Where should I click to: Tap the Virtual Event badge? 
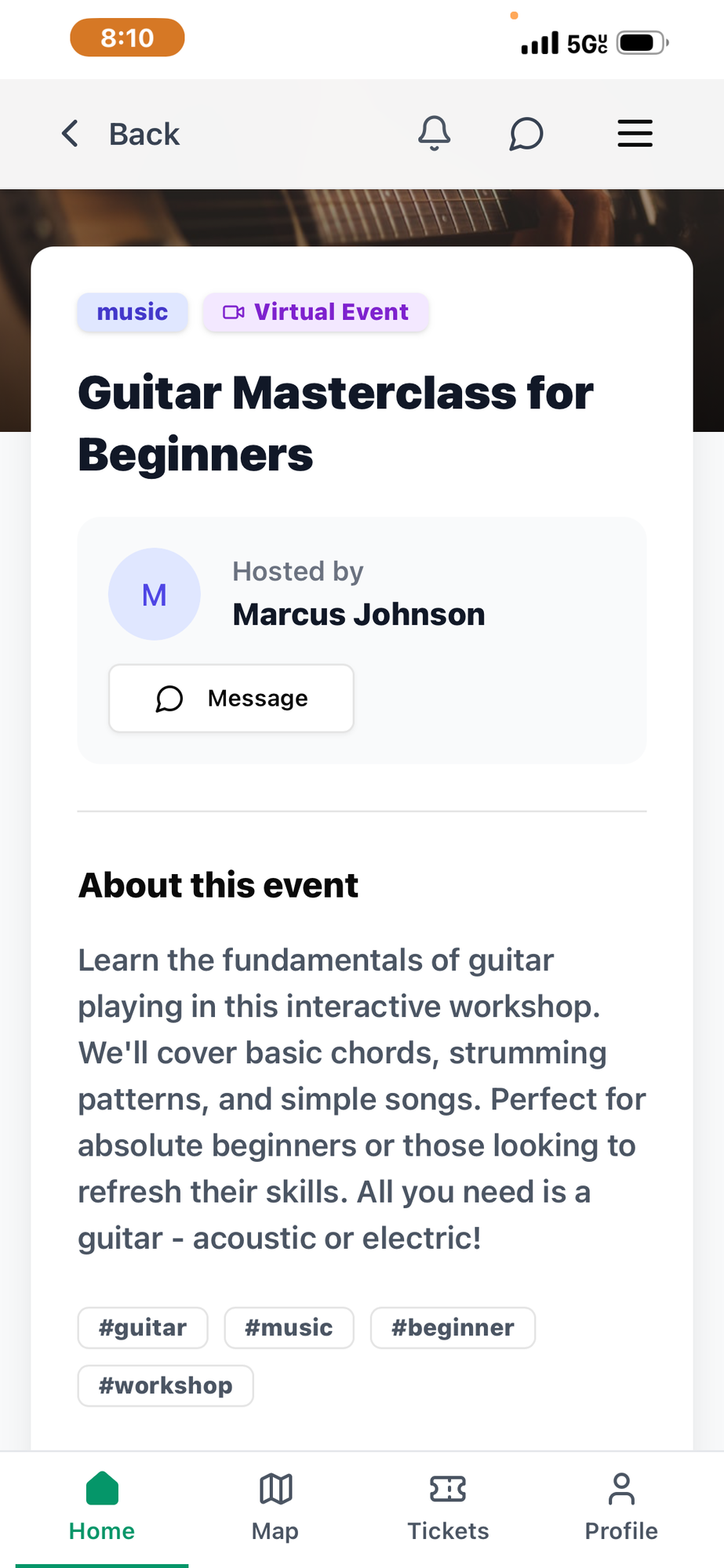click(316, 312)
